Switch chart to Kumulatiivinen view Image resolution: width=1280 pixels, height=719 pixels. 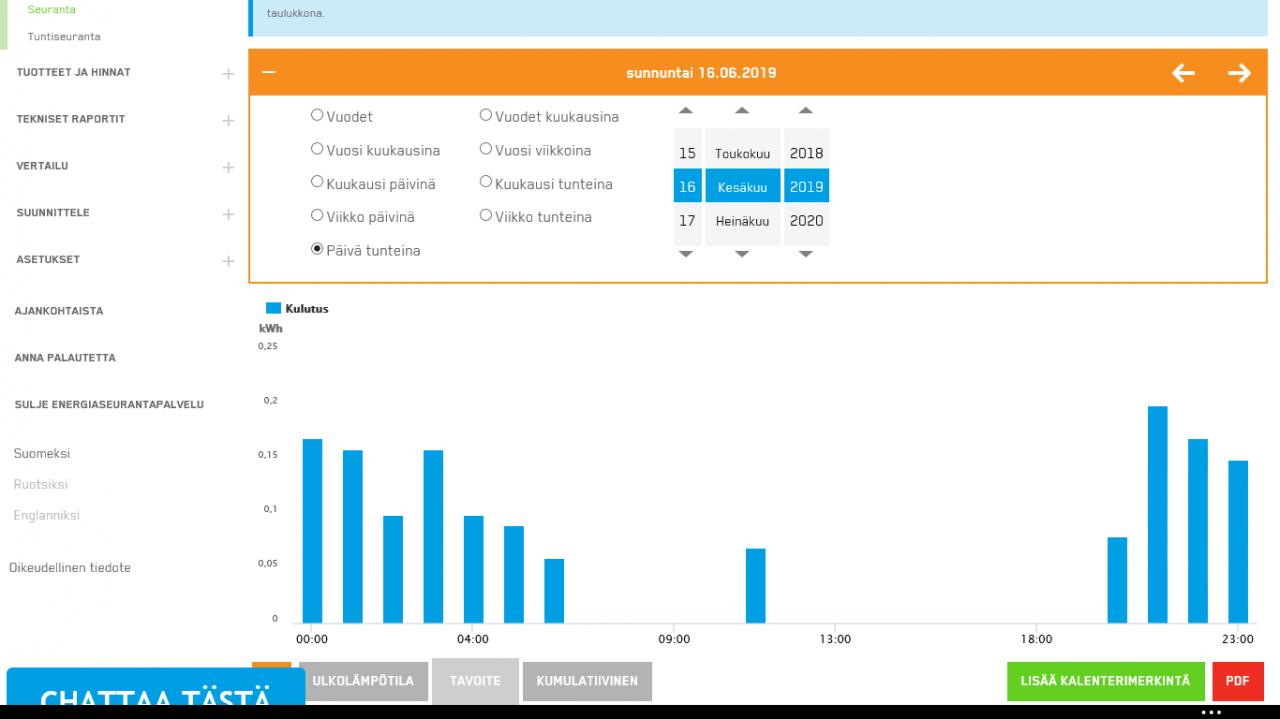tap(587, 681)
